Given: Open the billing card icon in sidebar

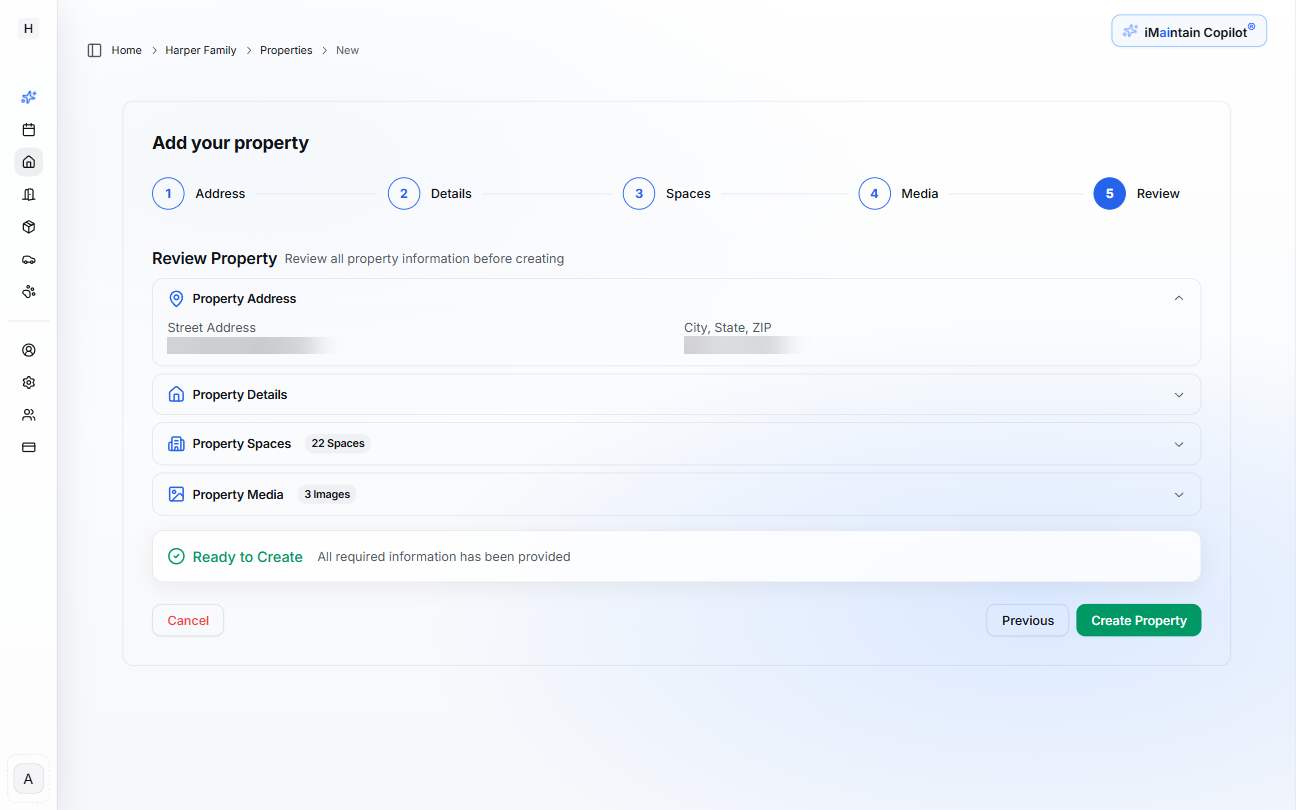Looking at the screenshot, I should pos(28,447).
